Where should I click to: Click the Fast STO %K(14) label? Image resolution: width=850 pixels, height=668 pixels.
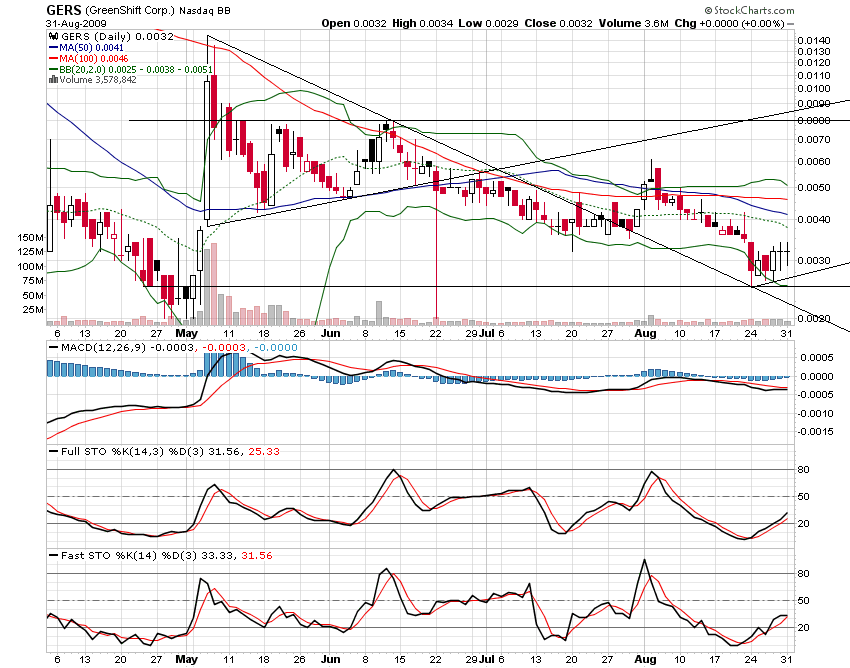point(110,556)
